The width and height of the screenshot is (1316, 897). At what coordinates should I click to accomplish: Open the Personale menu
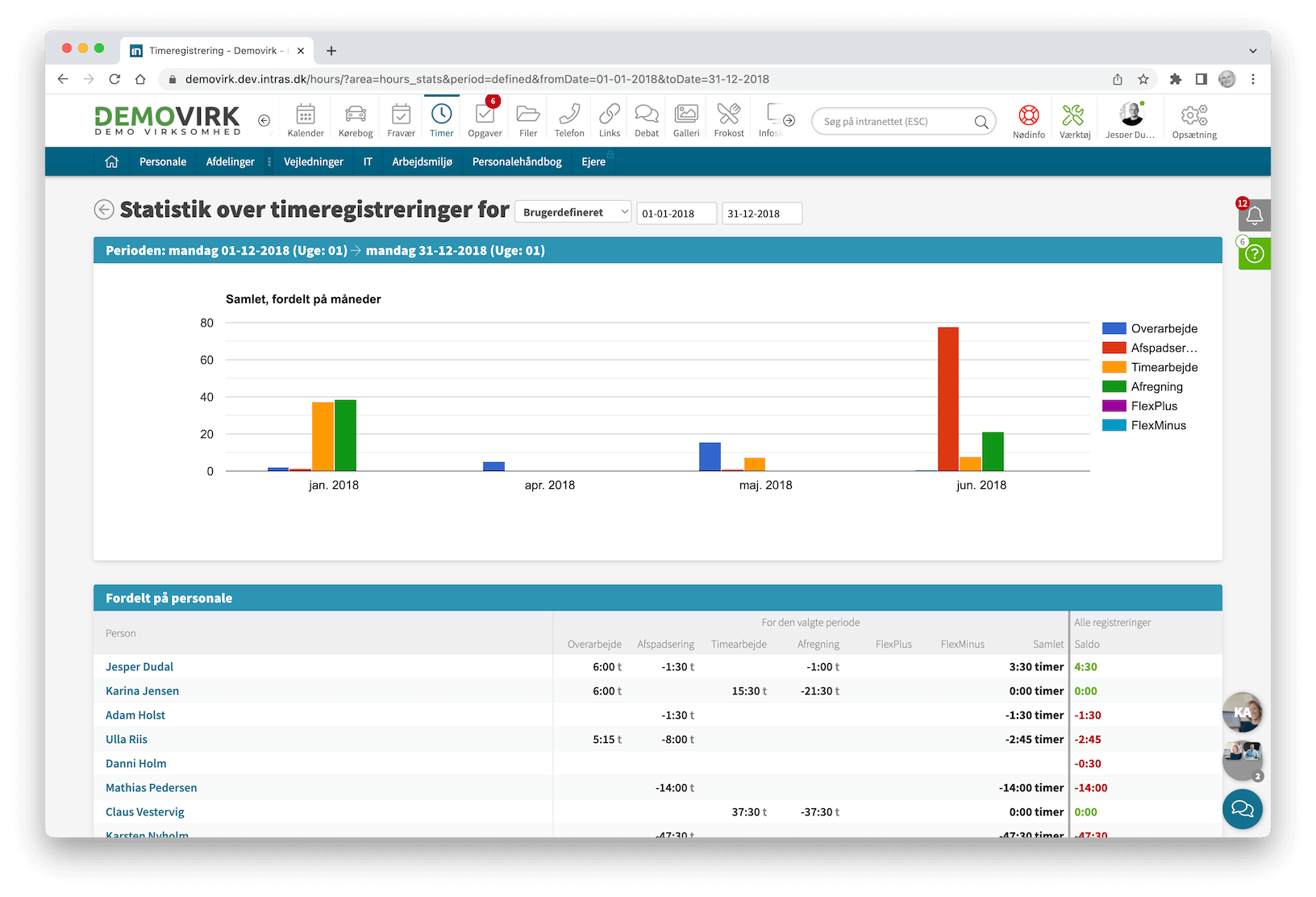click(163, 161)
